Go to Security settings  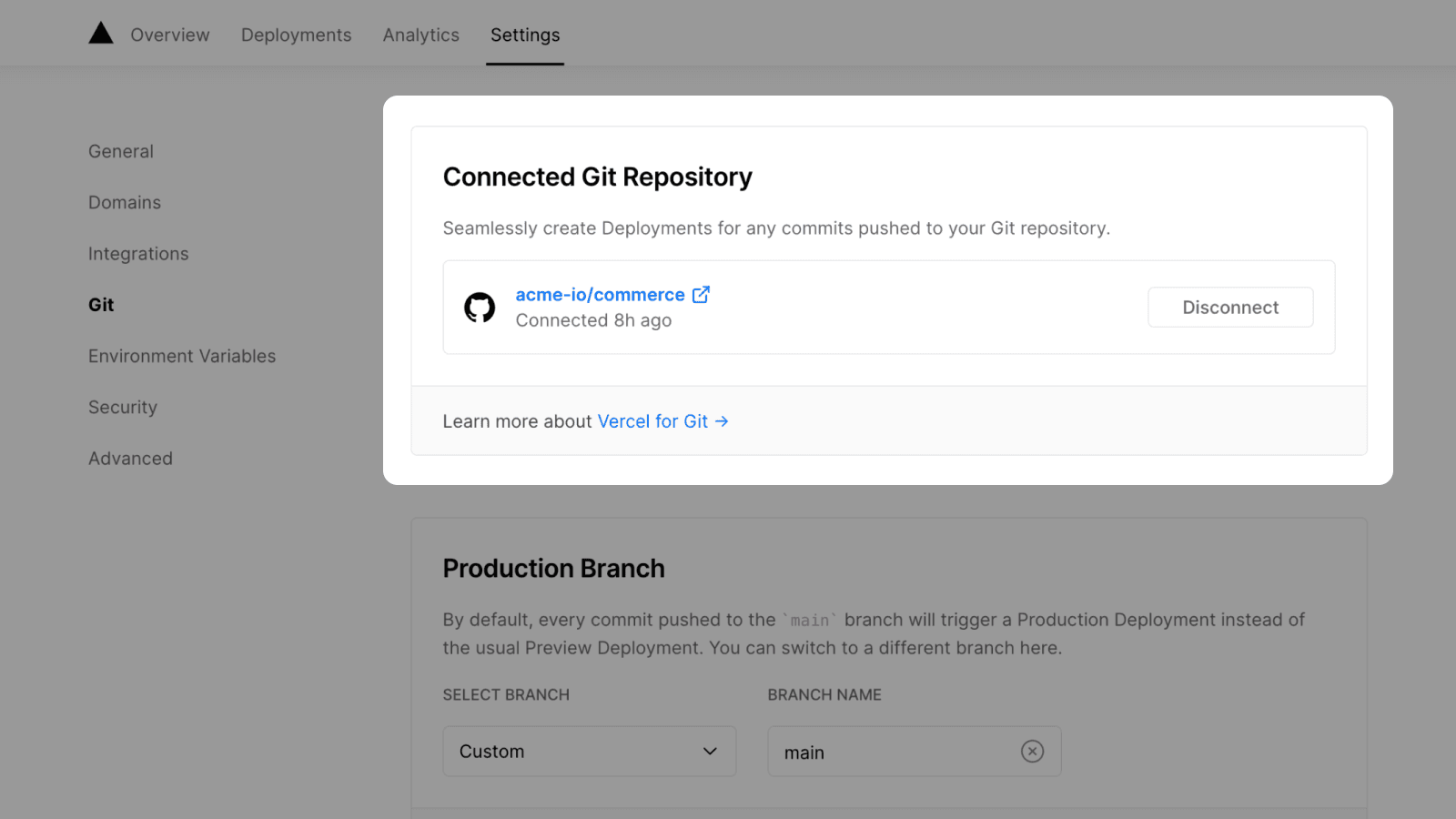(123, 408)
